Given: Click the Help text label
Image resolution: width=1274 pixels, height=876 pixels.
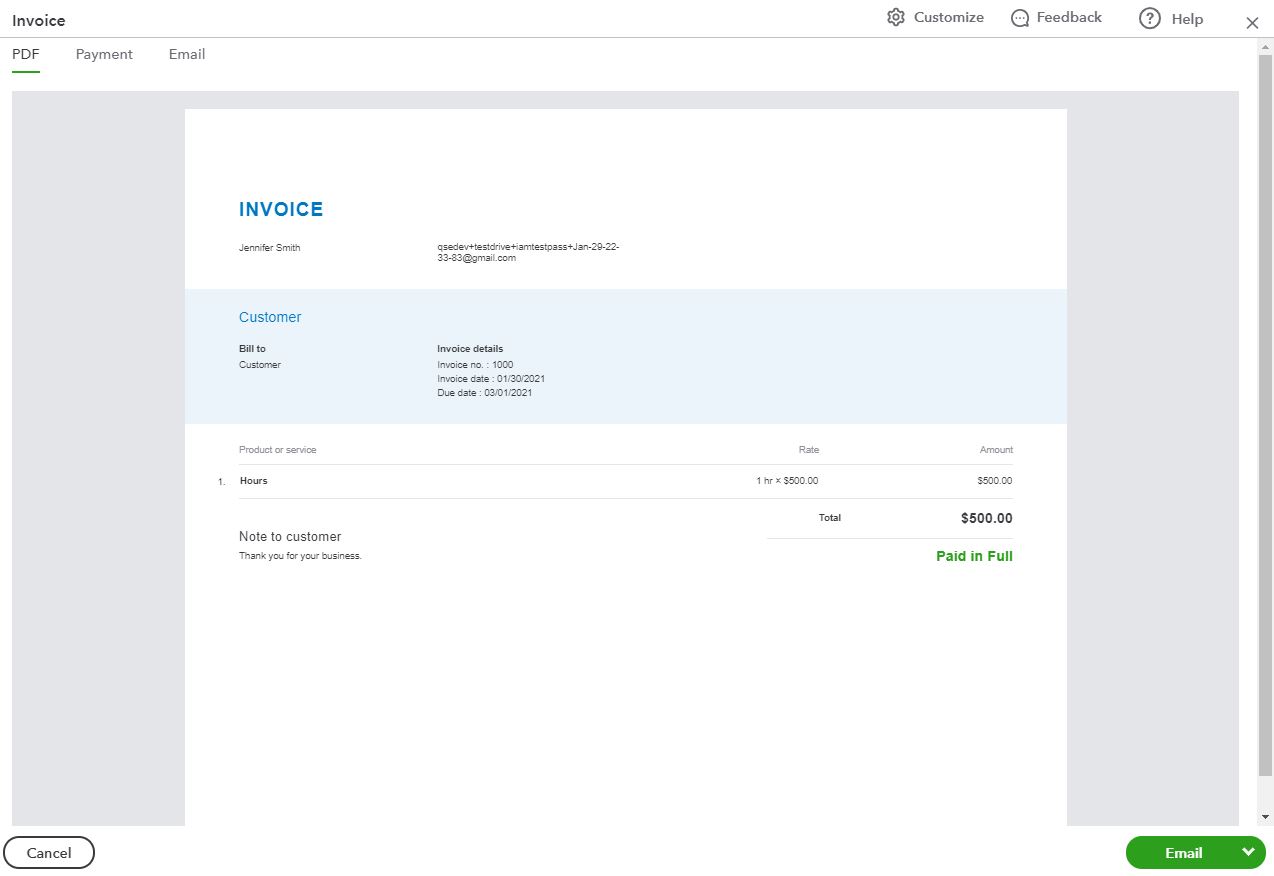Looking at the screenshot, I should (1187, 19).
